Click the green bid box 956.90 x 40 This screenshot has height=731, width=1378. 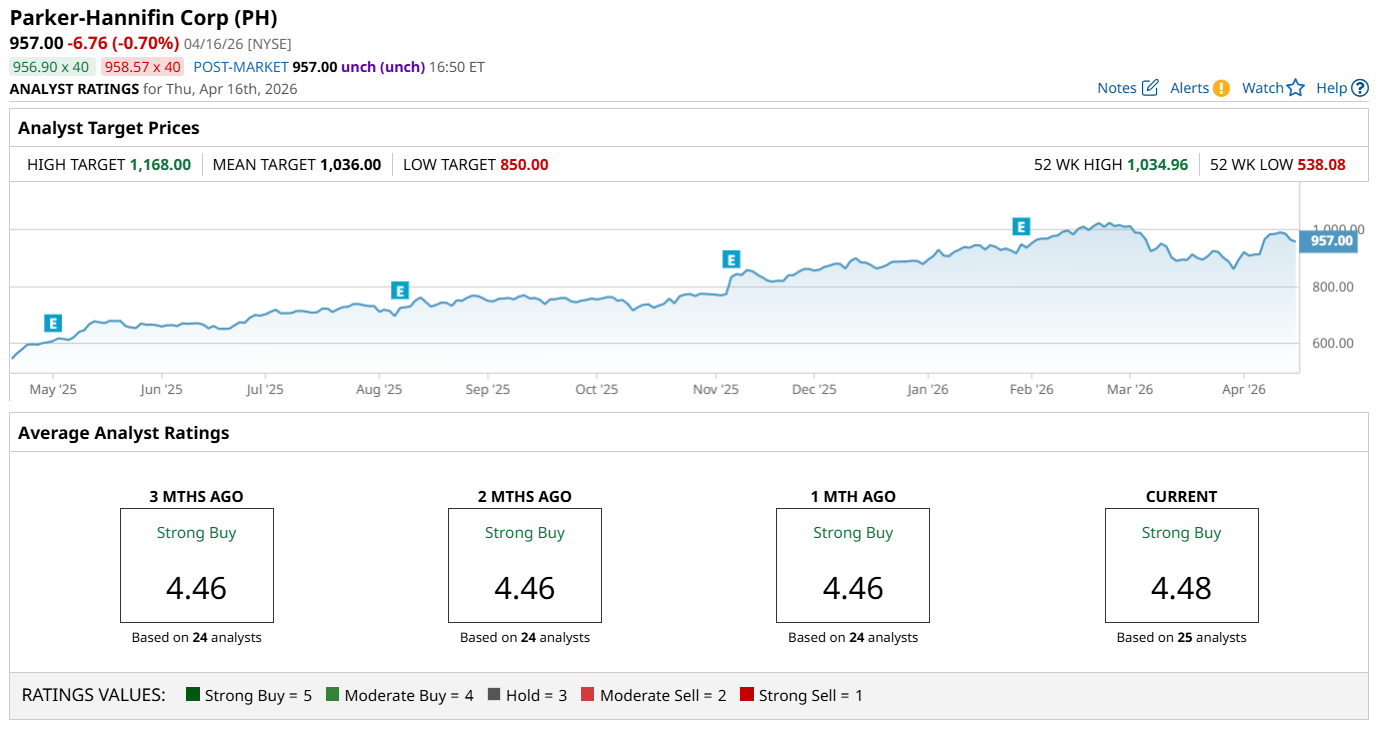tap(51, 67)
